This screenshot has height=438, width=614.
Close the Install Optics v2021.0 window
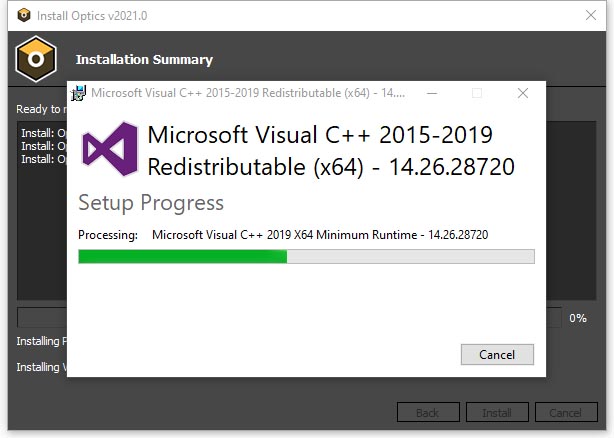coord(591,15)
